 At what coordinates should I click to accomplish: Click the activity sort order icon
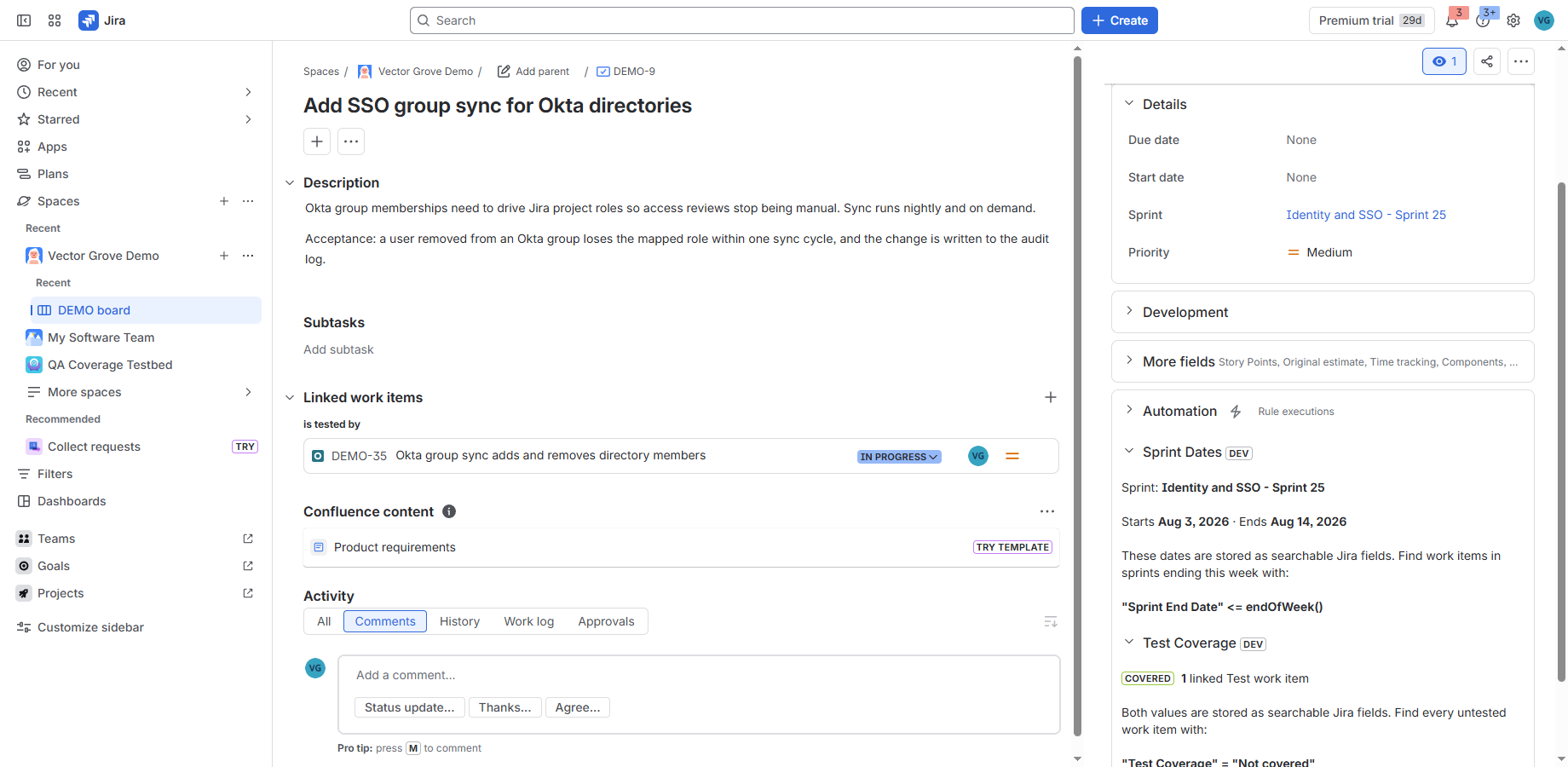point(1051,622)
